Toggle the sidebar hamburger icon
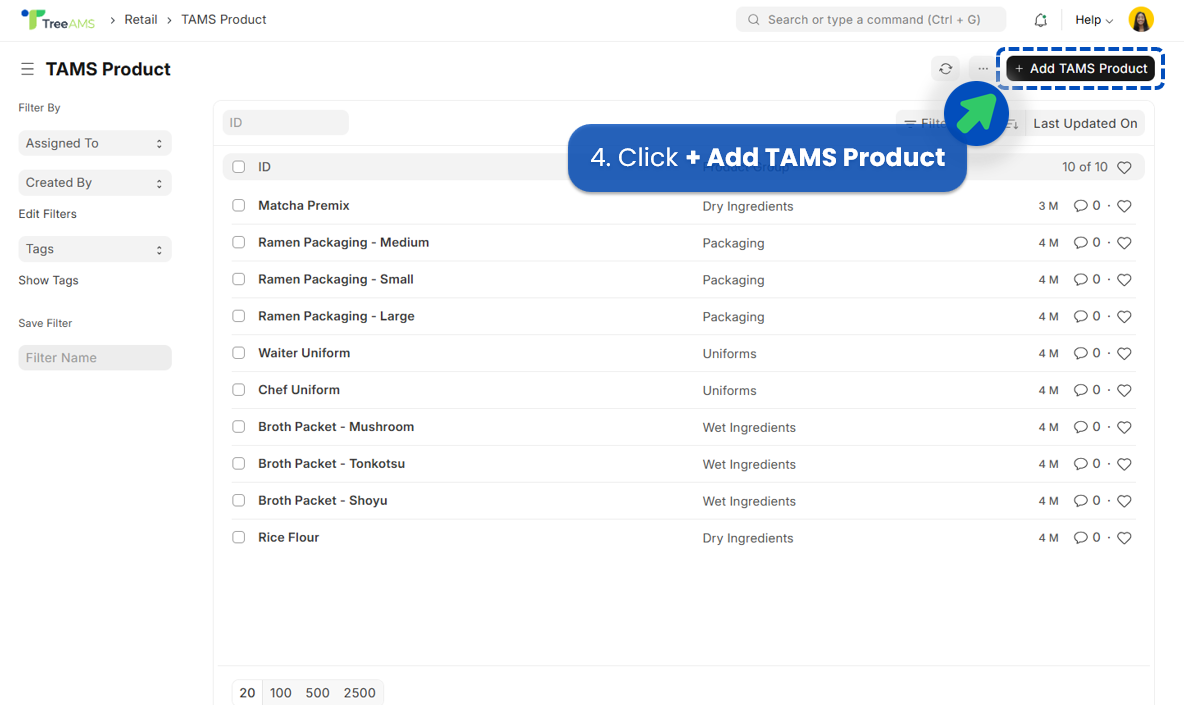 [27, 69]
